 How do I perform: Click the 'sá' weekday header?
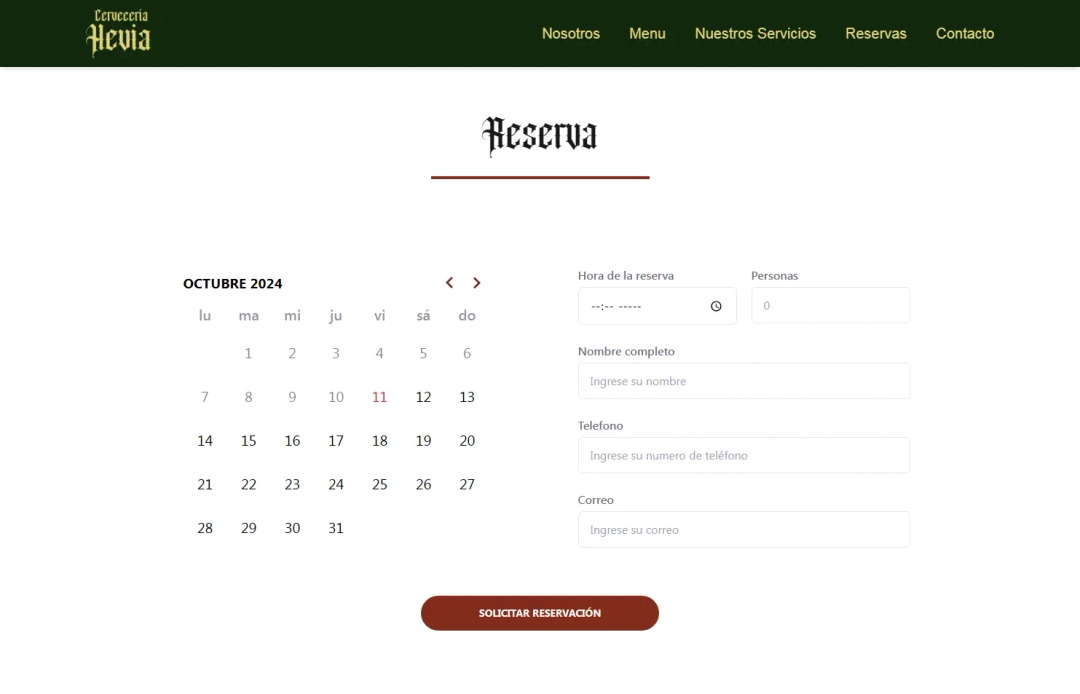pyautogui.click(x=424, y=315)
